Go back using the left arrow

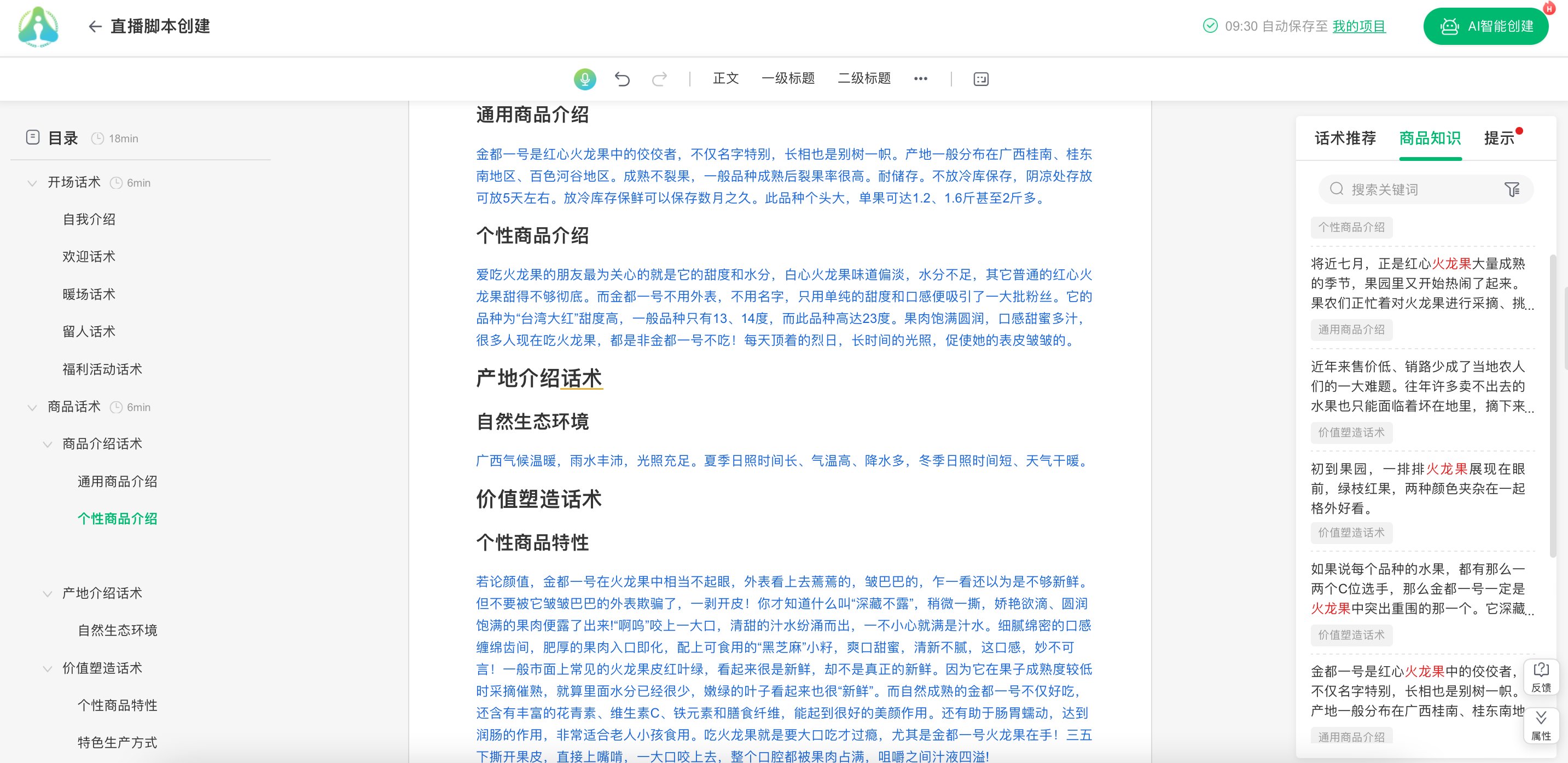tap(94, 26)
